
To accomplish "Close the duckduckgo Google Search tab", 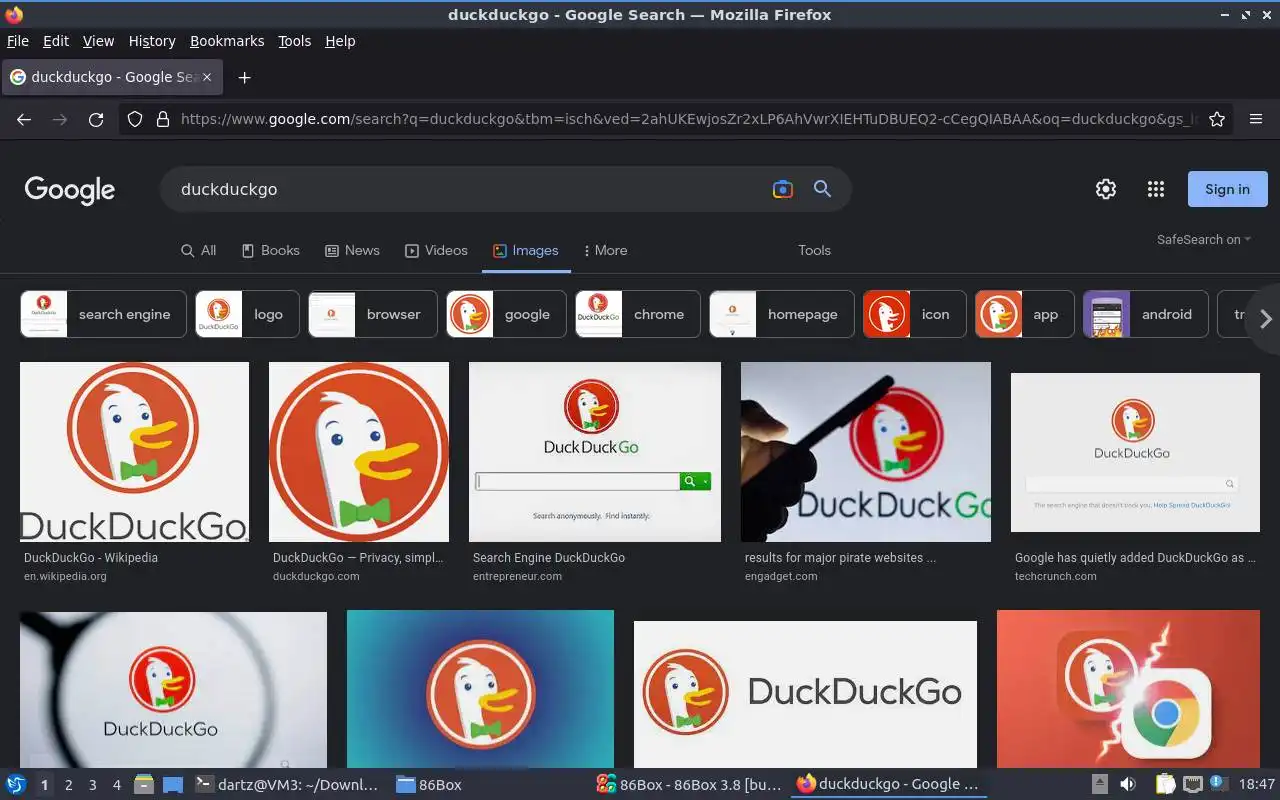I will [207, 77].
